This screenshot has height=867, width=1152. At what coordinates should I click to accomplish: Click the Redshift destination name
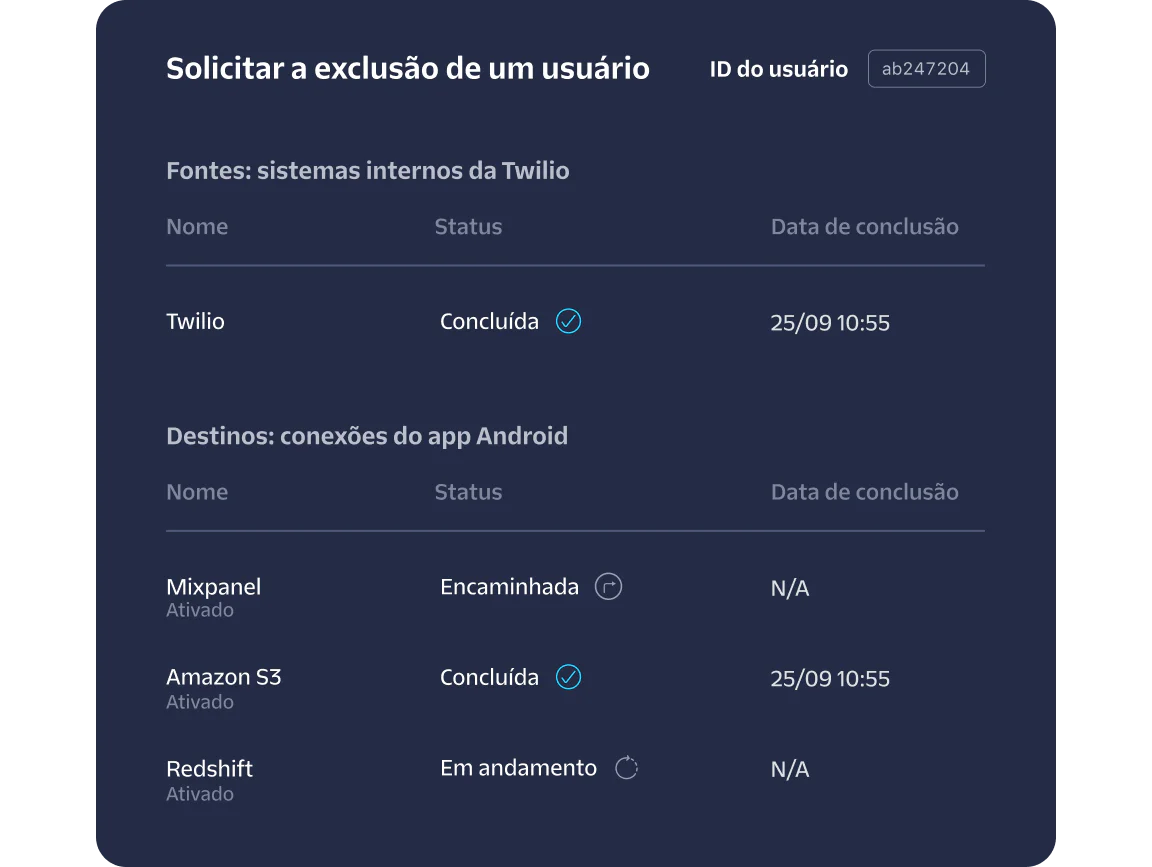tap(209, 768)
